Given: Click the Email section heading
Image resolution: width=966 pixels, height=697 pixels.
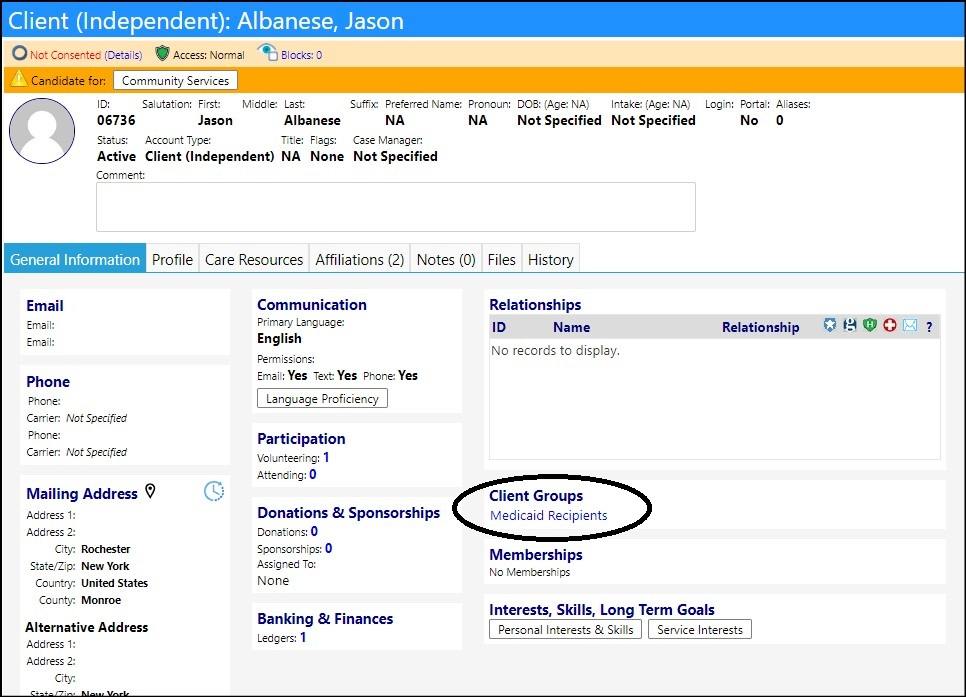Looking at the screenshot, I should (45, 306).
